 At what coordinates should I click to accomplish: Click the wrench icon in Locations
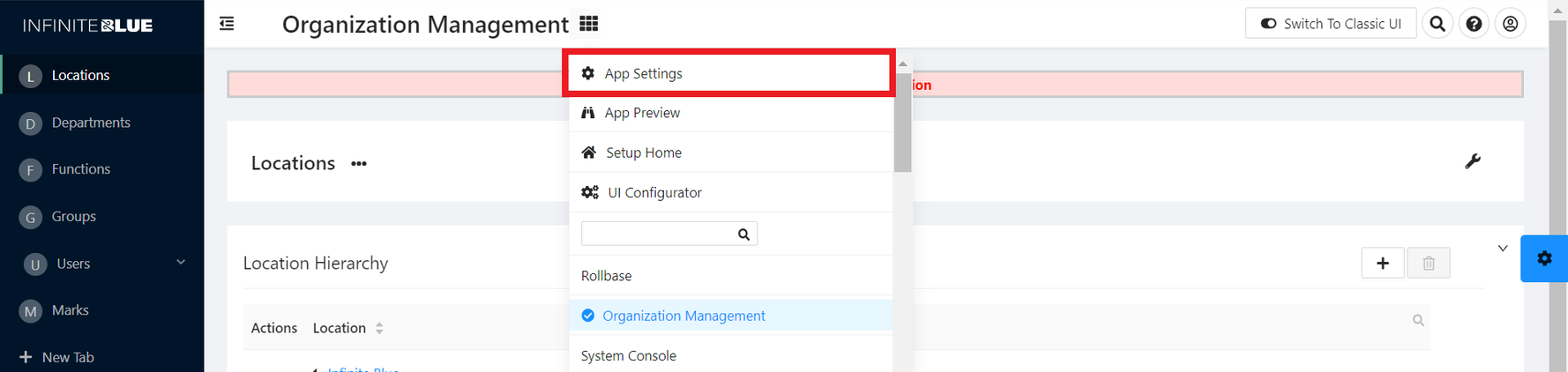1472,161
